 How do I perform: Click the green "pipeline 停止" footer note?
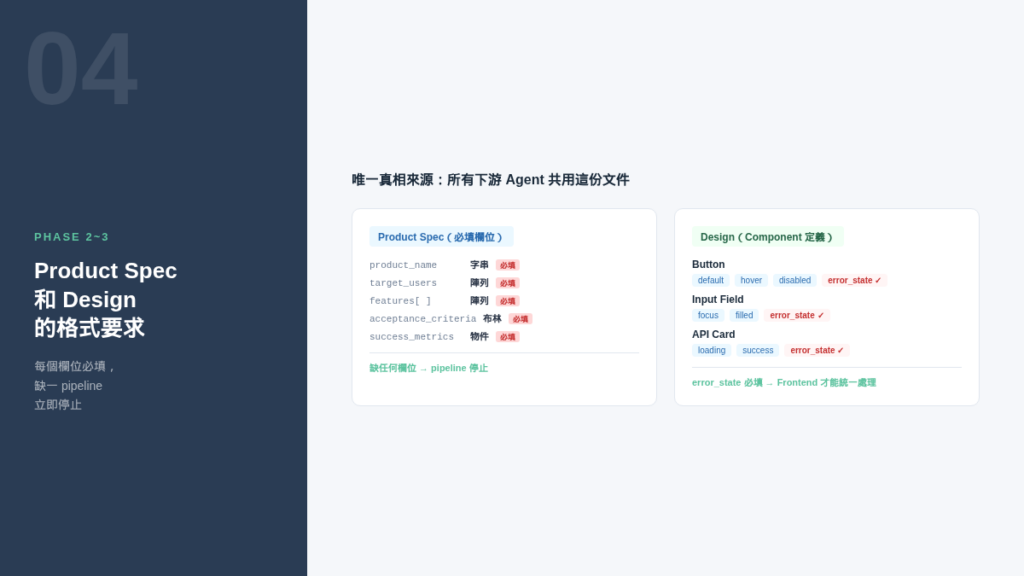click(x=429, y=368)
